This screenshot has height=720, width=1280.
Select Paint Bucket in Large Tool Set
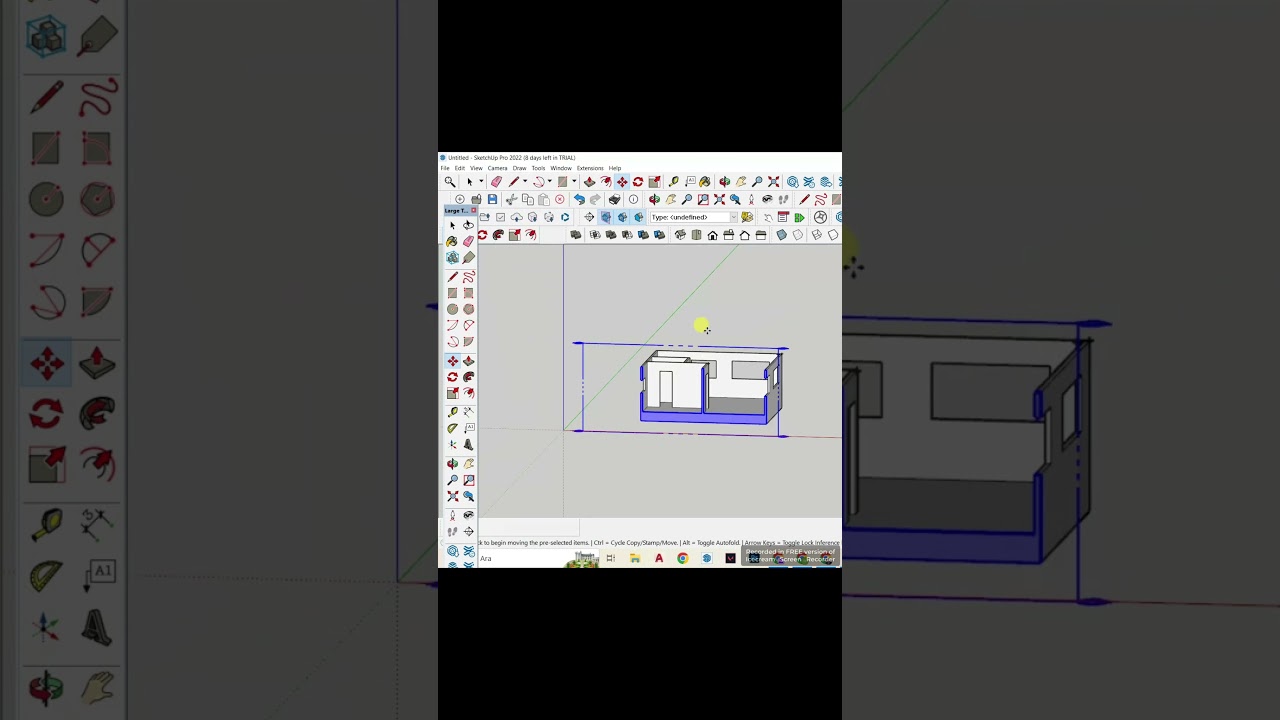point(452,240)
